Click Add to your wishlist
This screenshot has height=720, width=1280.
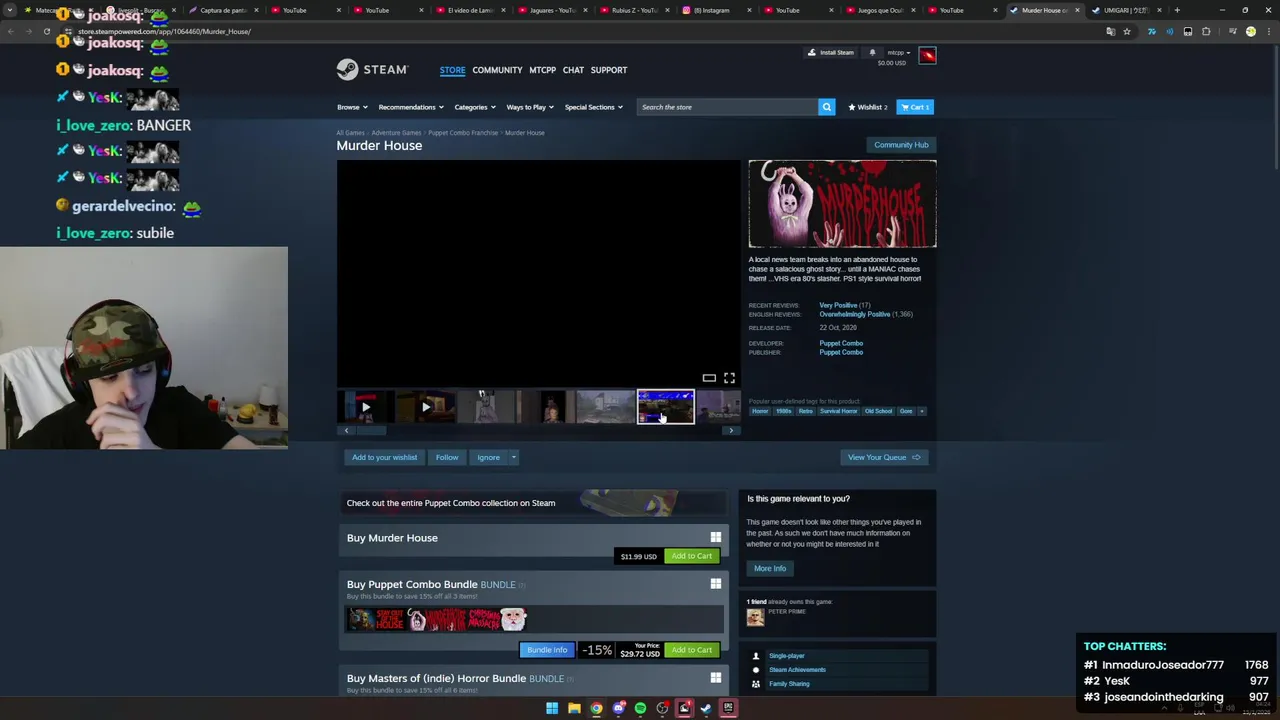coord(384,457)
